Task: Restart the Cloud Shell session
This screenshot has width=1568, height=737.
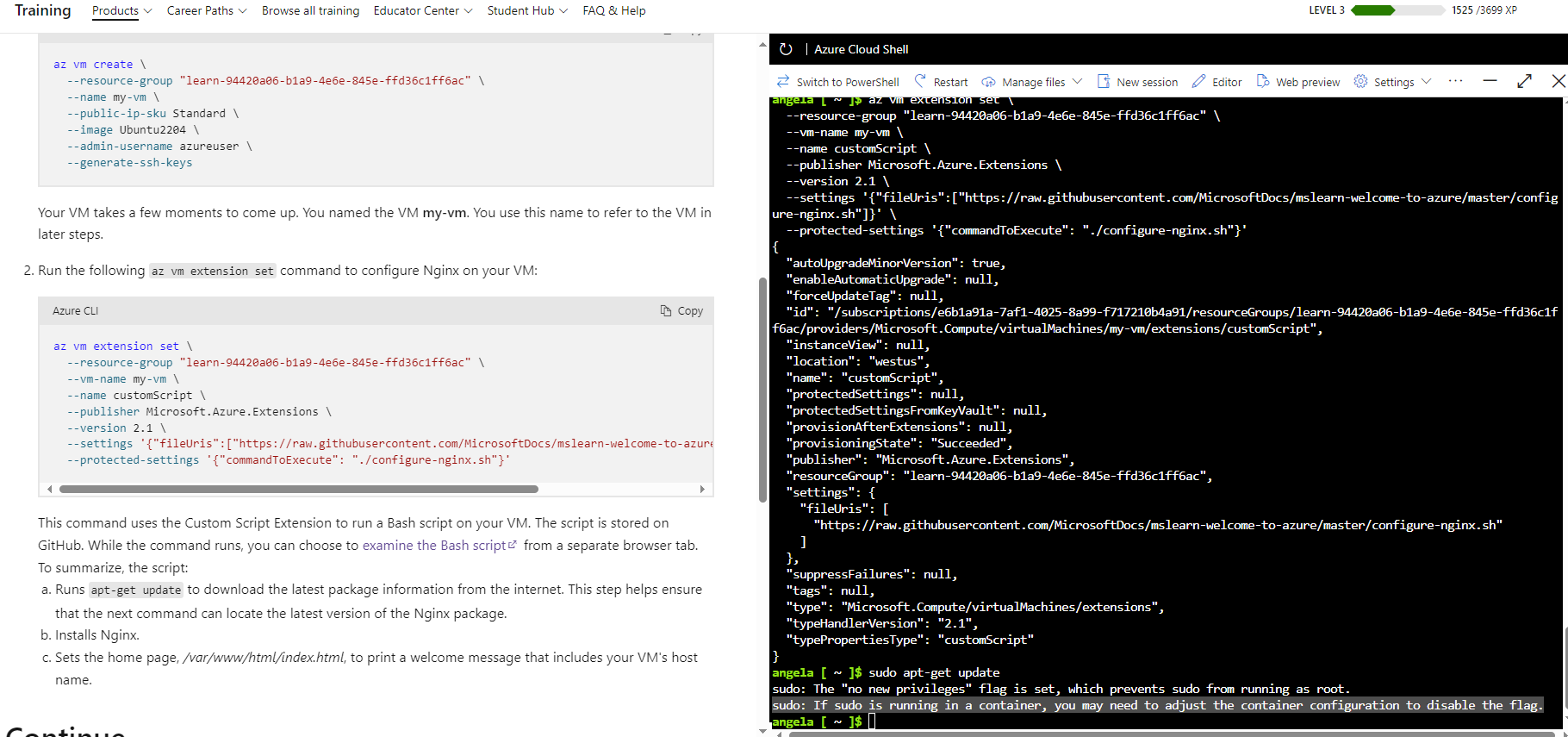Action: [941, 82]
